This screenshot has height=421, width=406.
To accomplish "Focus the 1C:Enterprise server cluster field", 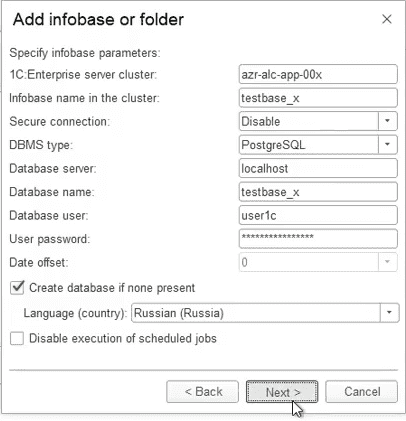I will click(x=318, y=74).
